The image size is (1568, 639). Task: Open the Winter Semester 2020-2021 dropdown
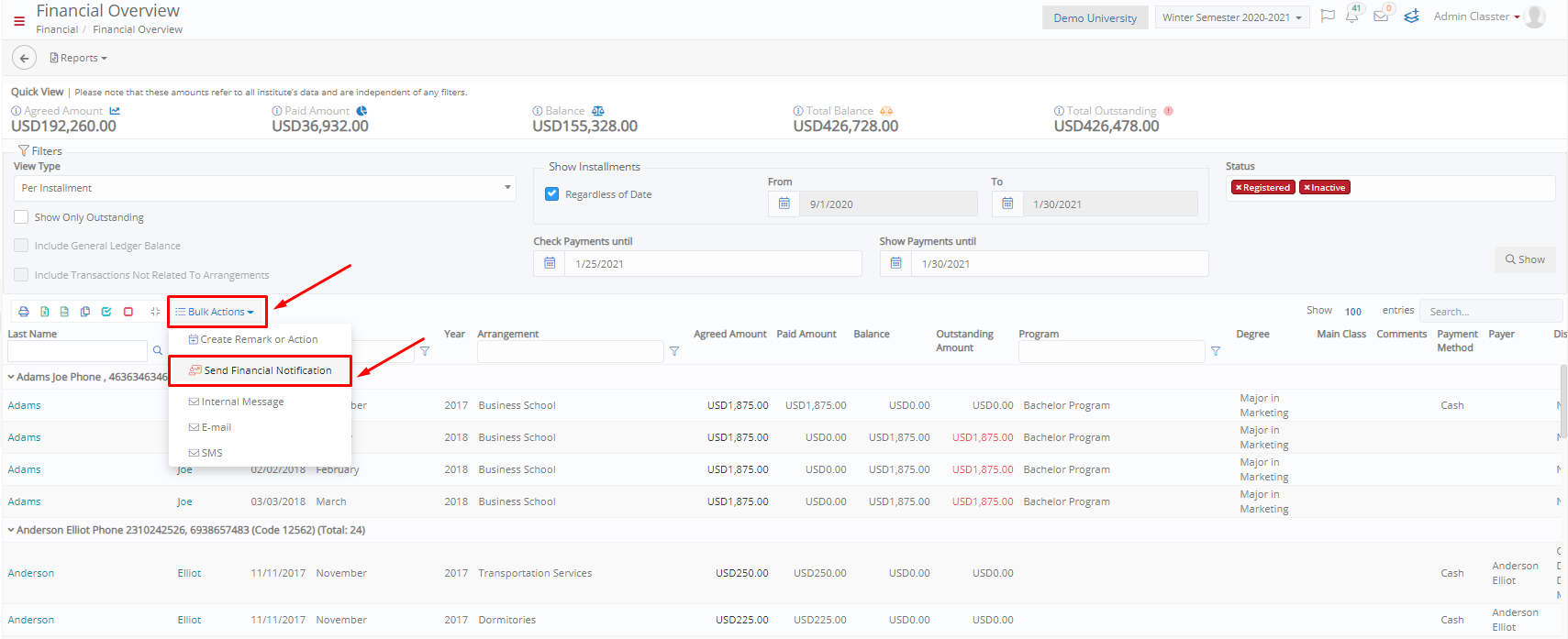click(x=1232, y=17)
